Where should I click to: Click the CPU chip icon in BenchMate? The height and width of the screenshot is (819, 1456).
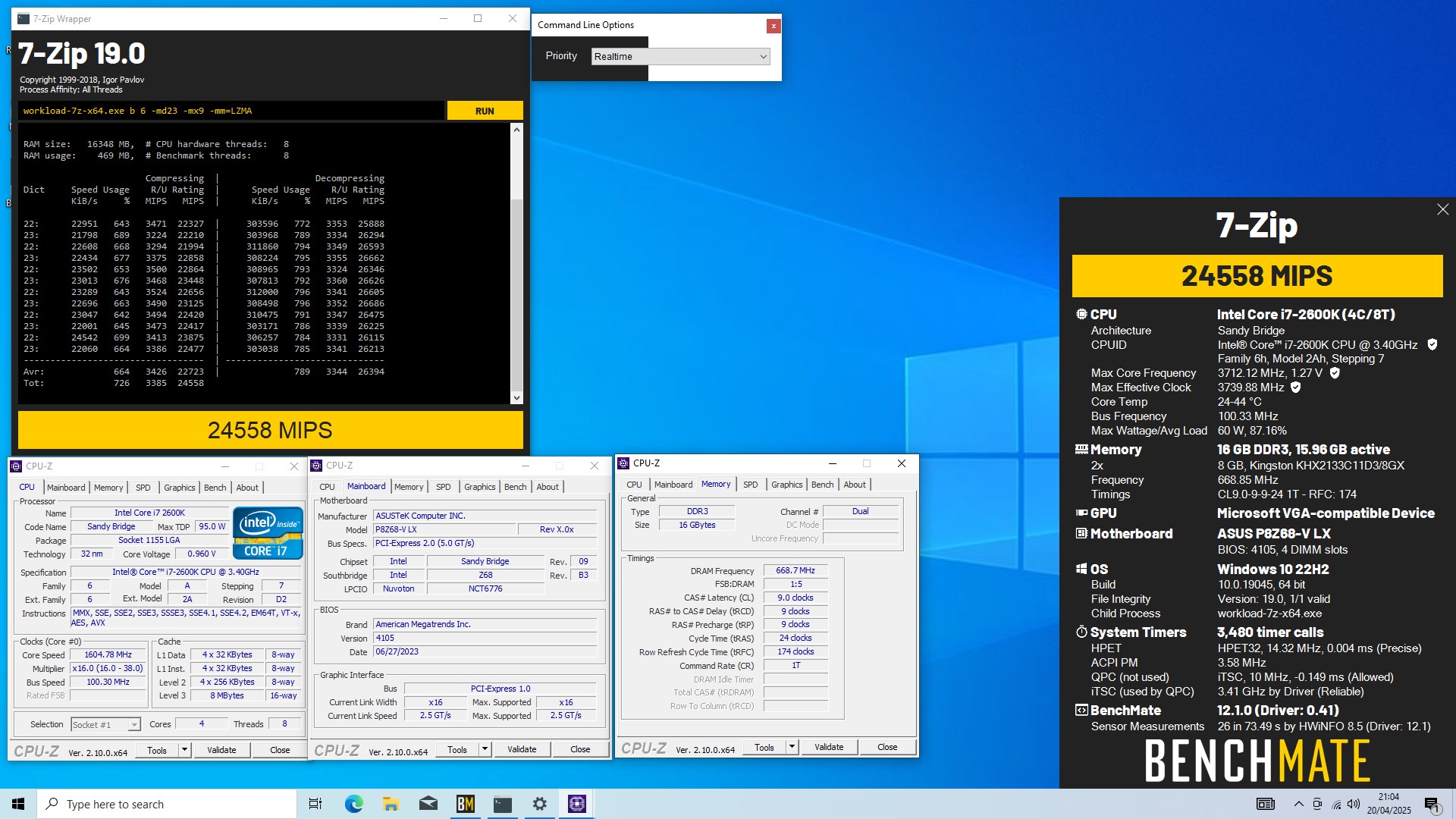click(x=1081, y=314)
